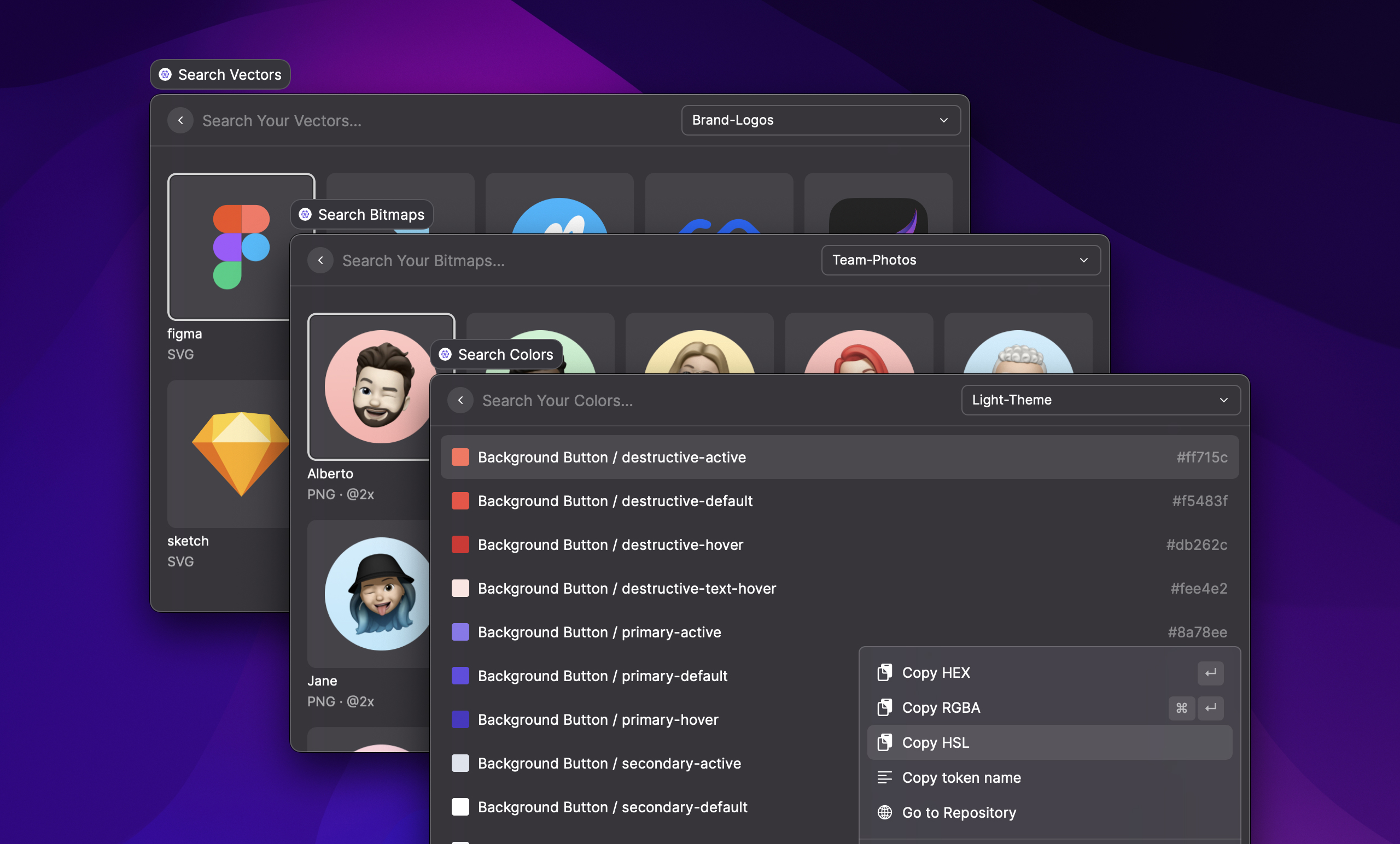Click back arrow in Search Vectors panel
Viewport: 1400px width, 844px height.
point(180,120)
